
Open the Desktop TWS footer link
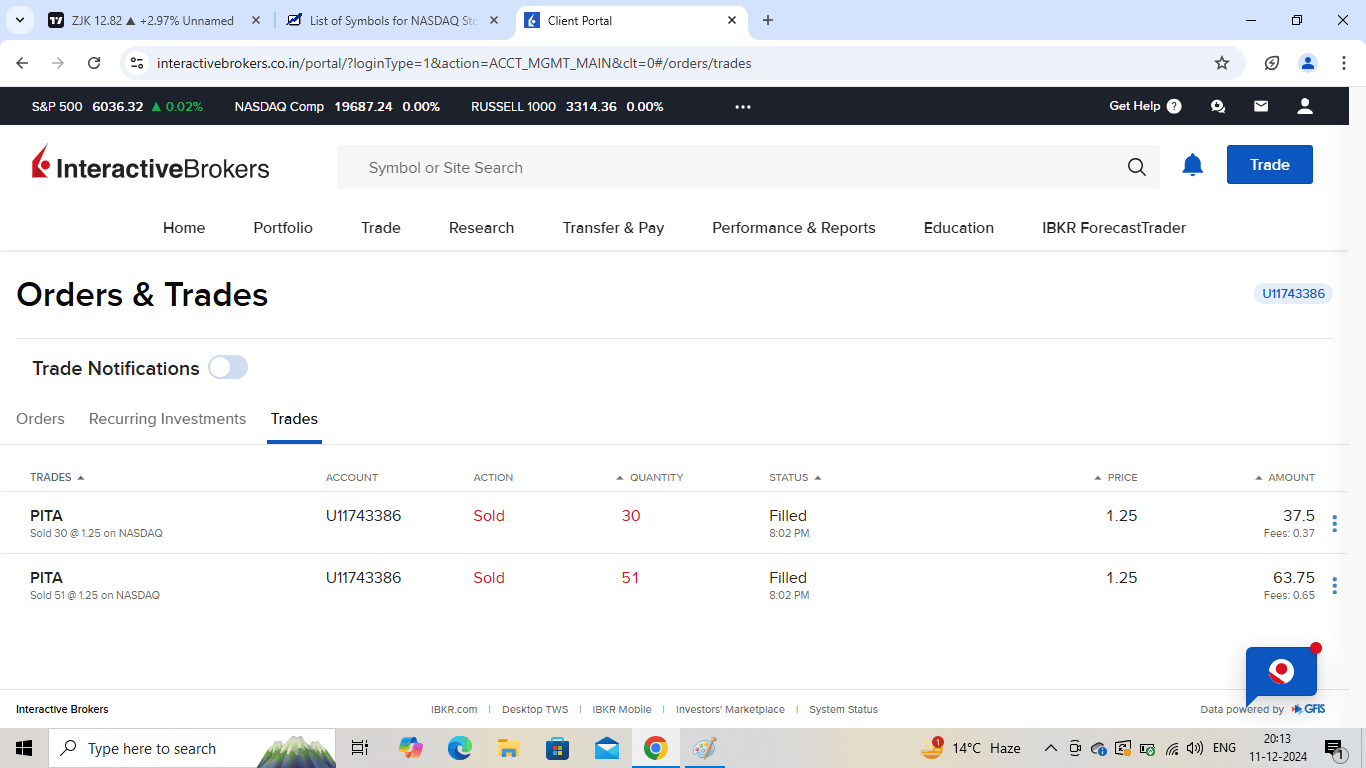pos(535,709)
